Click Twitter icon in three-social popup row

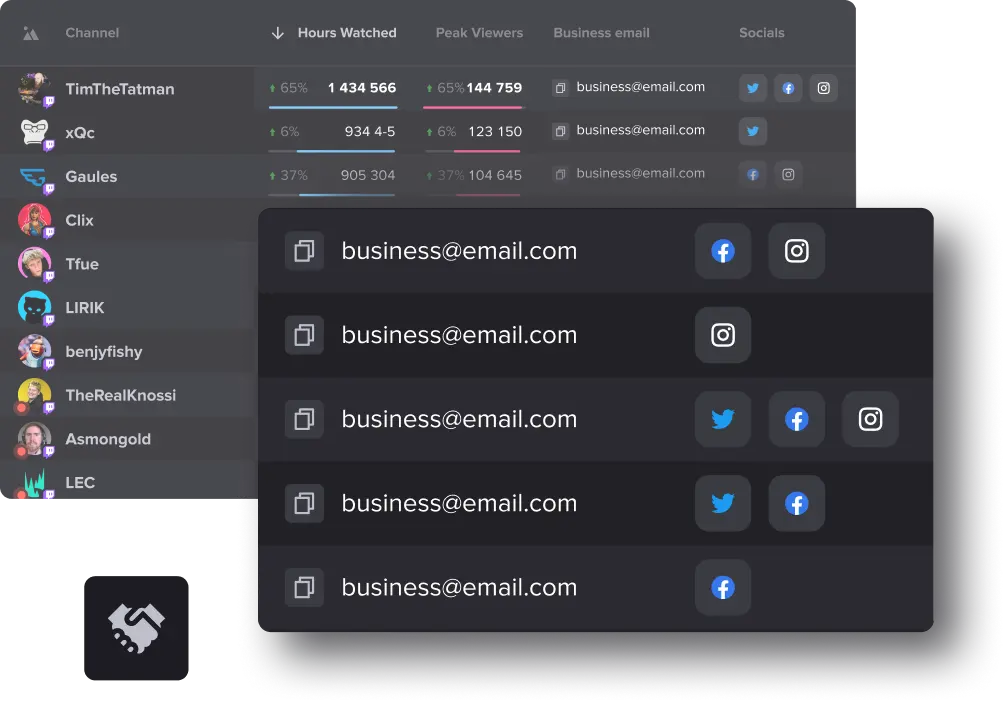[722, 419]
